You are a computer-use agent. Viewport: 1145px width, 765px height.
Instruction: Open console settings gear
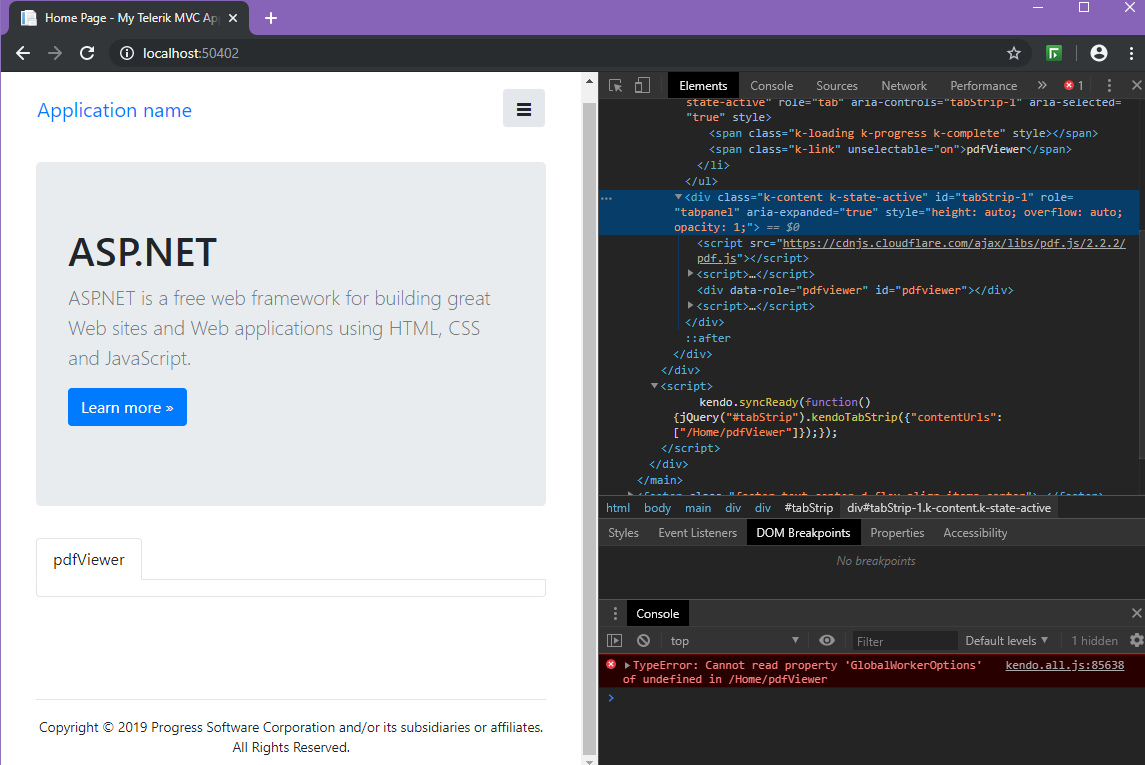pyautogui.click(x=1136, y=640)
